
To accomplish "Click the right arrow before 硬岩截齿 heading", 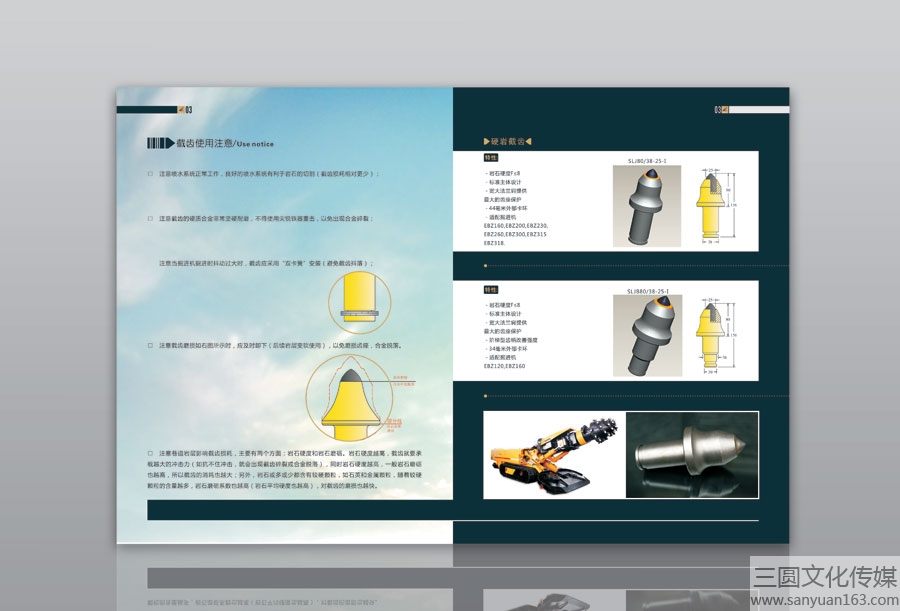I will click(486, 141).
